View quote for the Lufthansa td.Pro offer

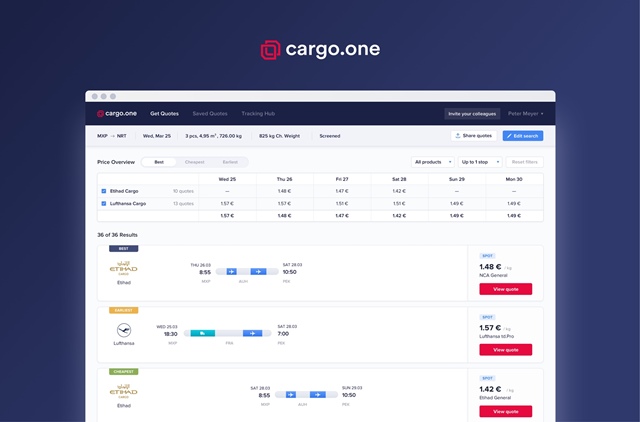(x=505, y=350)
